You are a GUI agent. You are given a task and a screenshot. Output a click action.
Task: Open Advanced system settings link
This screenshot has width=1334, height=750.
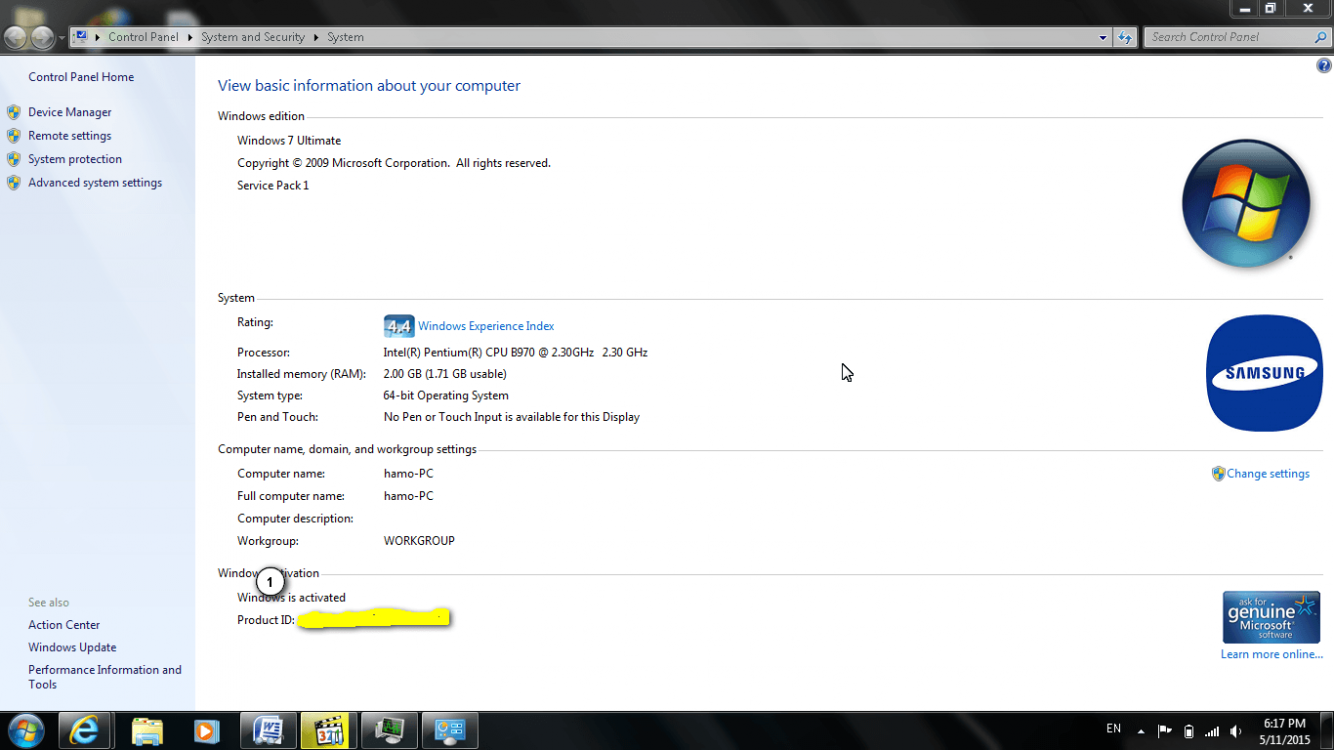(x=94, y=183)
